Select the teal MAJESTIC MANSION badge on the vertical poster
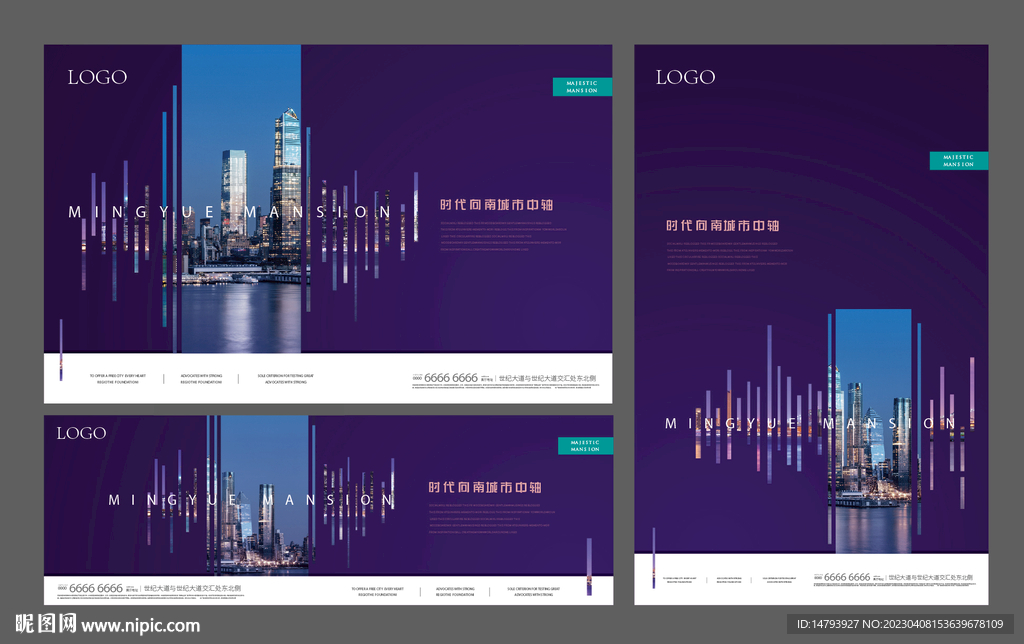The image size is (1024, 644). click(x=958, y=161)
